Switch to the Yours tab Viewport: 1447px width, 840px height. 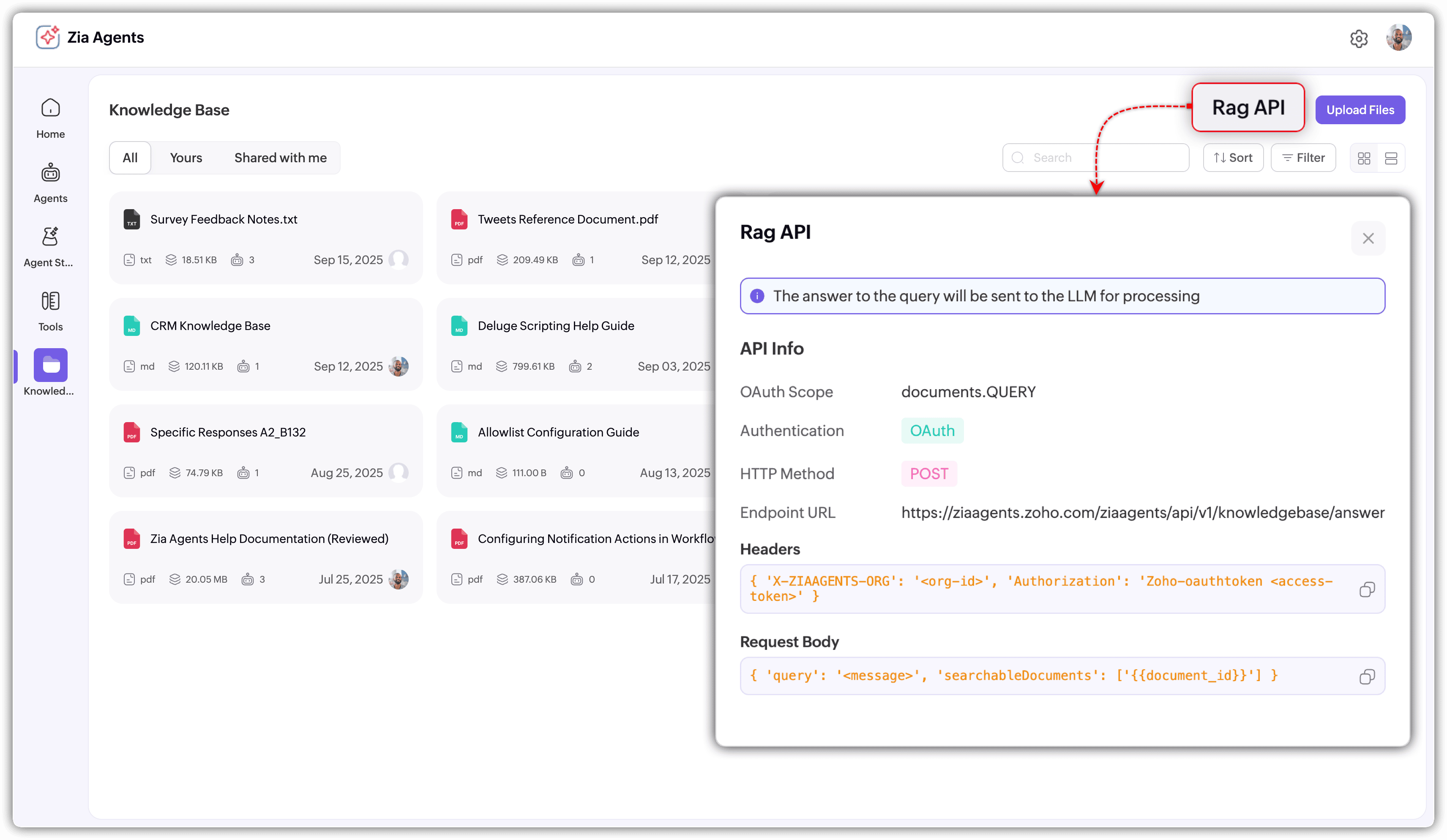coord(186,158)
